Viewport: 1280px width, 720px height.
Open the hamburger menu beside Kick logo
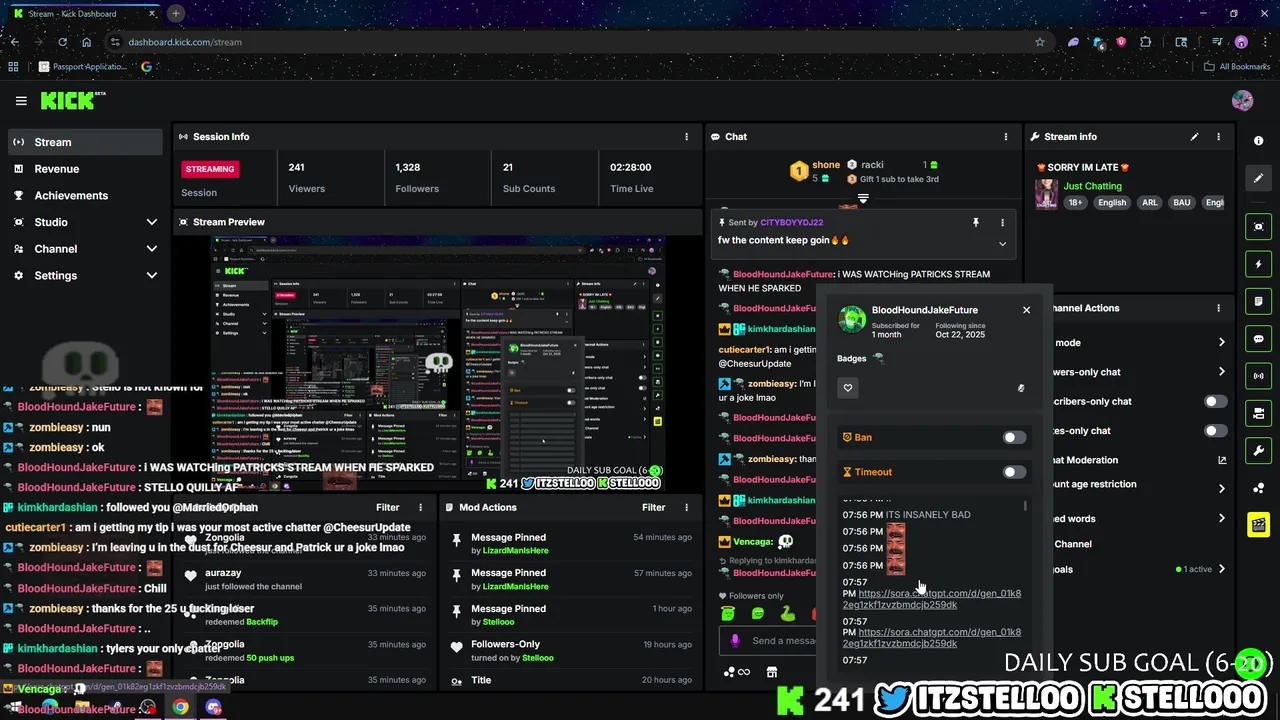[x=21, y=101]
